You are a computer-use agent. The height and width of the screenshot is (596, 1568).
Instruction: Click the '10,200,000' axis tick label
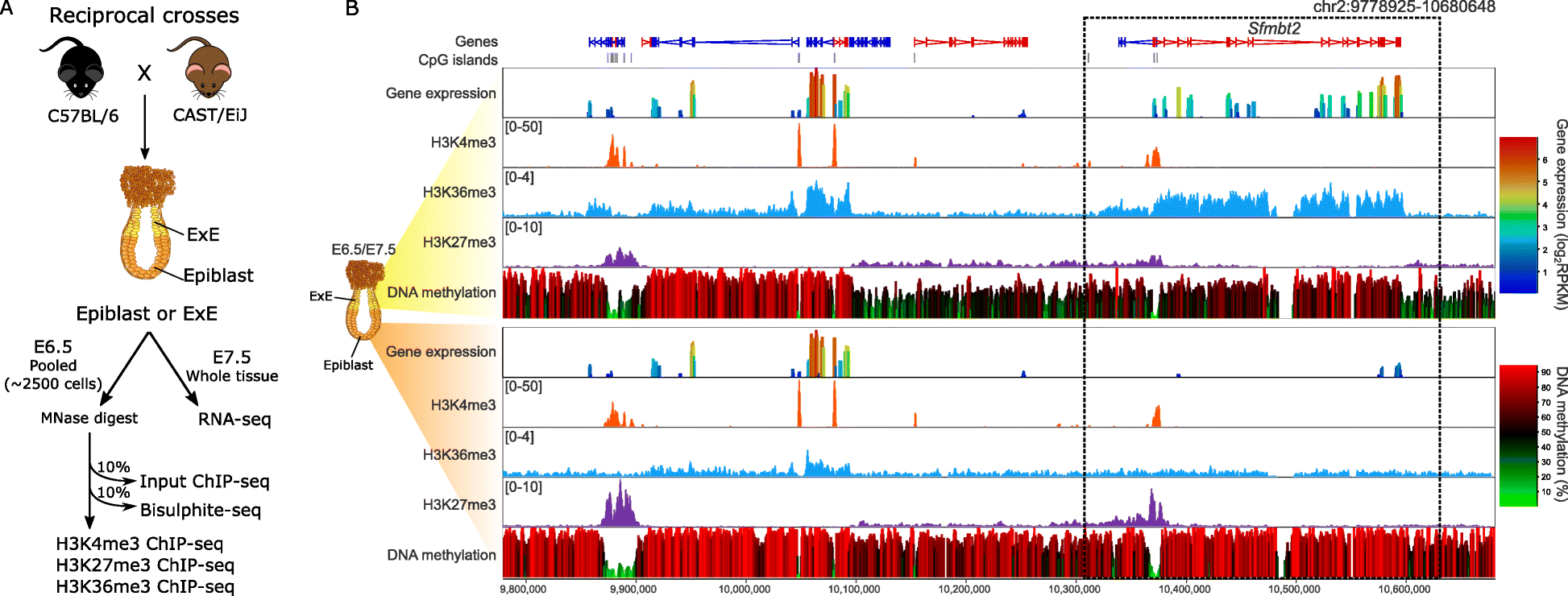click(964, 590)
